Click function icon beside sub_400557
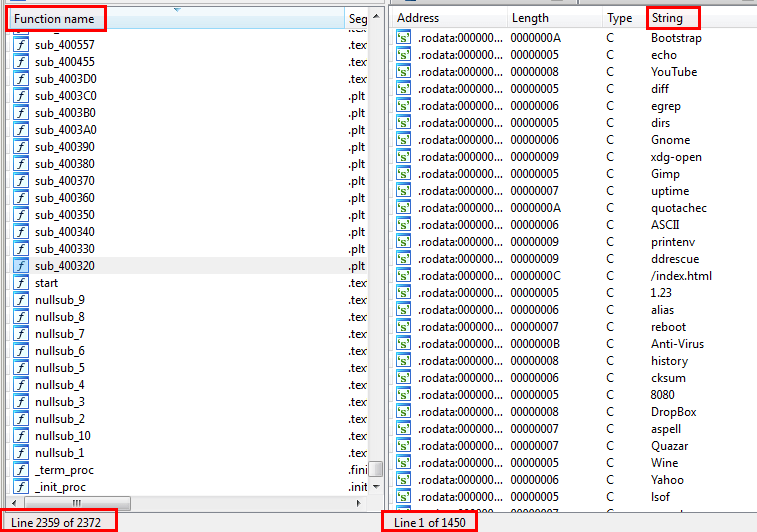 pyautogui.click(x=20, y=45)
